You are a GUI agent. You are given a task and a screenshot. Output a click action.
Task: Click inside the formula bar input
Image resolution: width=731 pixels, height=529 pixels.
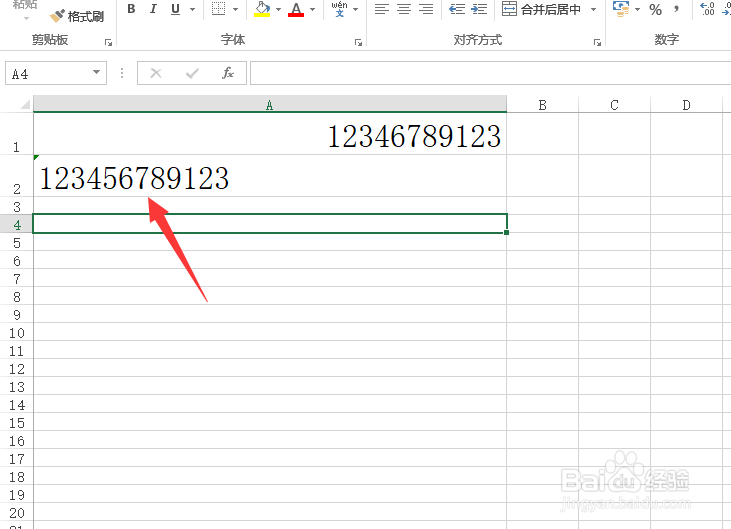point(490,73)
